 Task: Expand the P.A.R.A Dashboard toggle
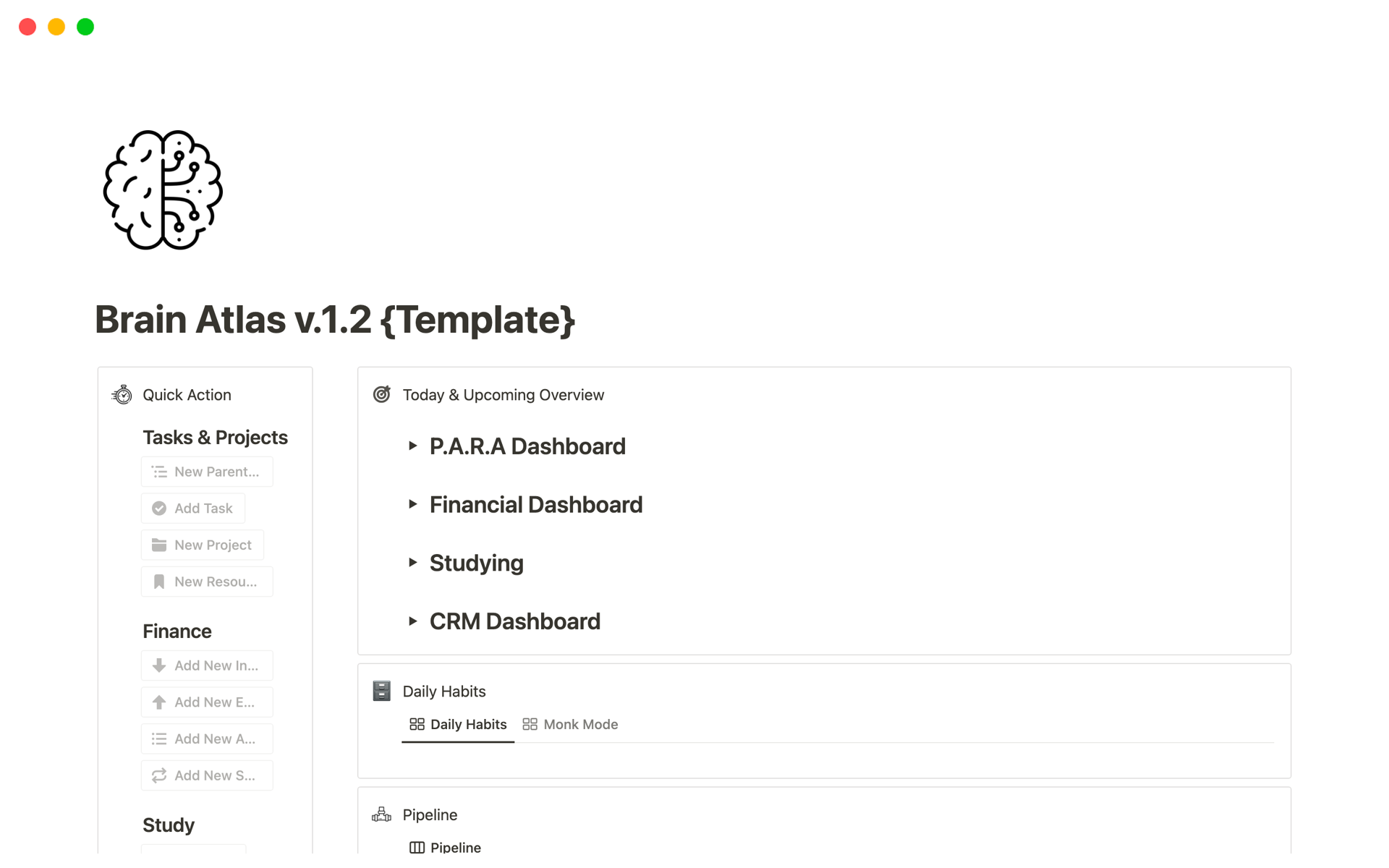pyautogui.click(x=412, y=446)
